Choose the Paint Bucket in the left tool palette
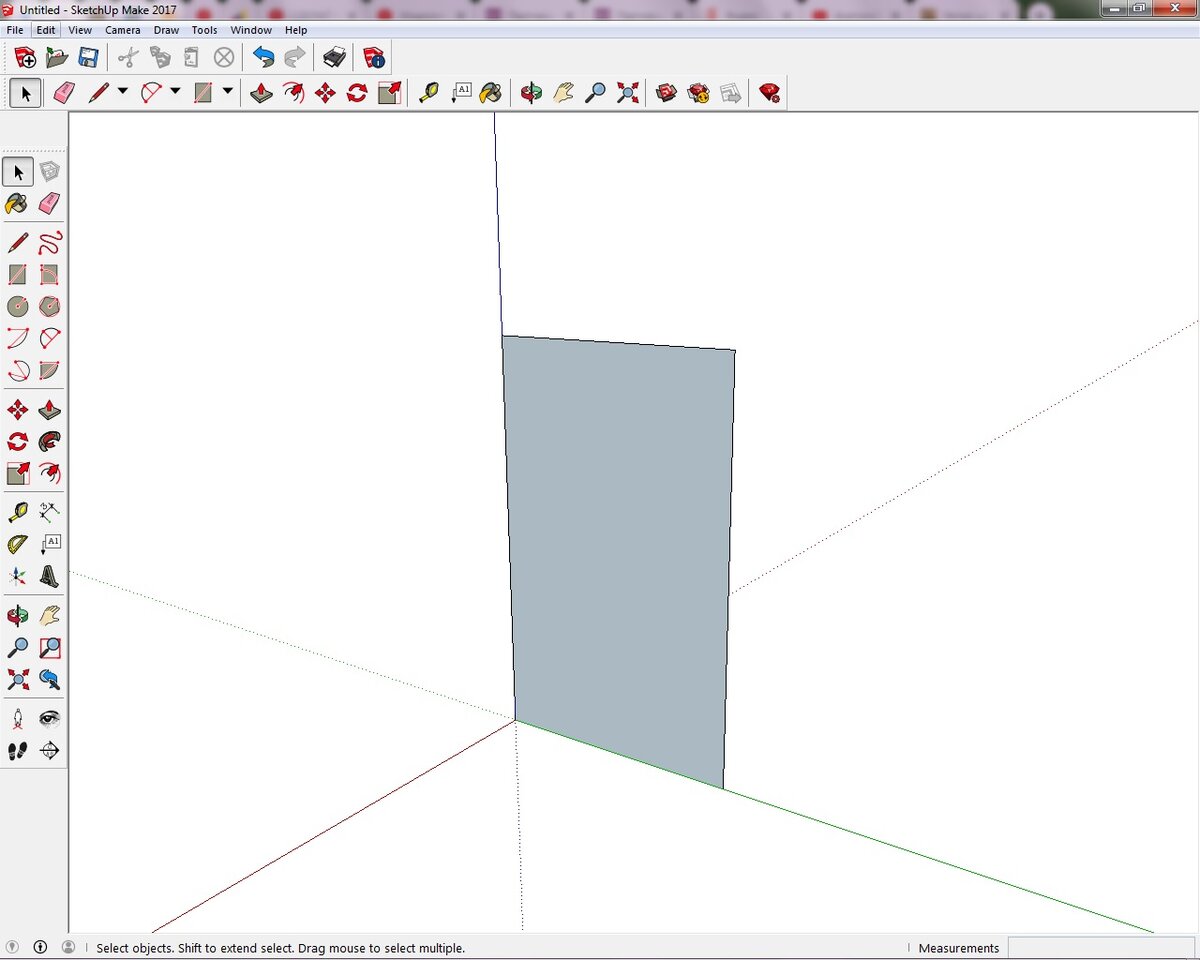This screenshot has height=960, width=1200. [18, 204]
